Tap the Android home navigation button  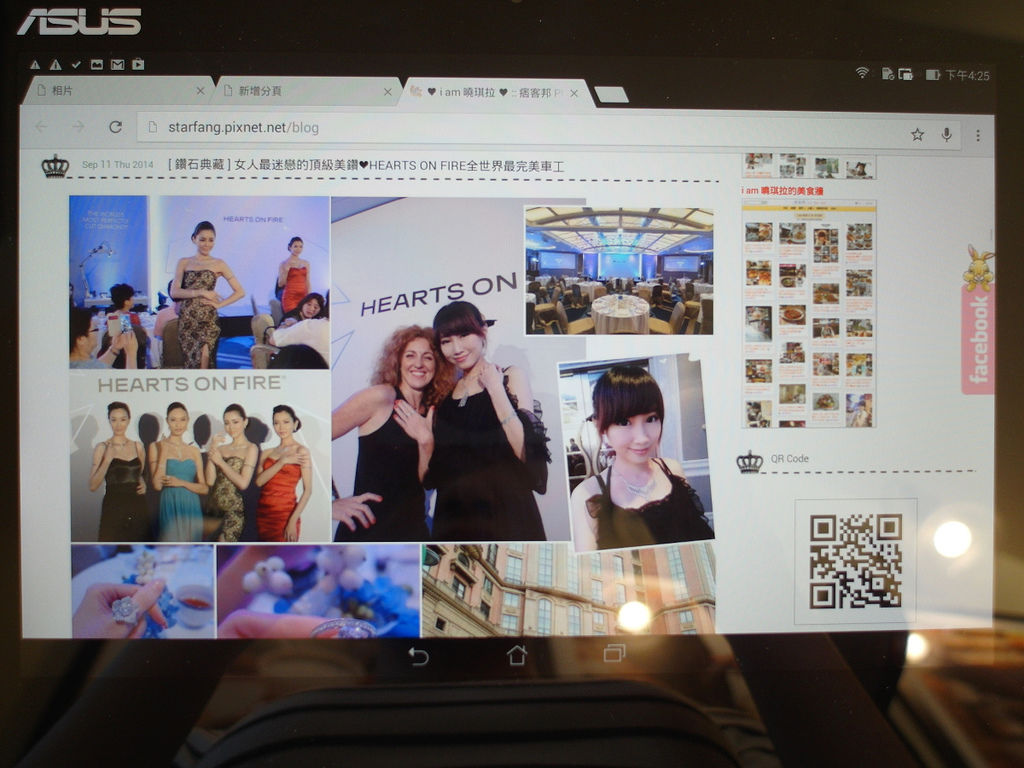[517, 654]
